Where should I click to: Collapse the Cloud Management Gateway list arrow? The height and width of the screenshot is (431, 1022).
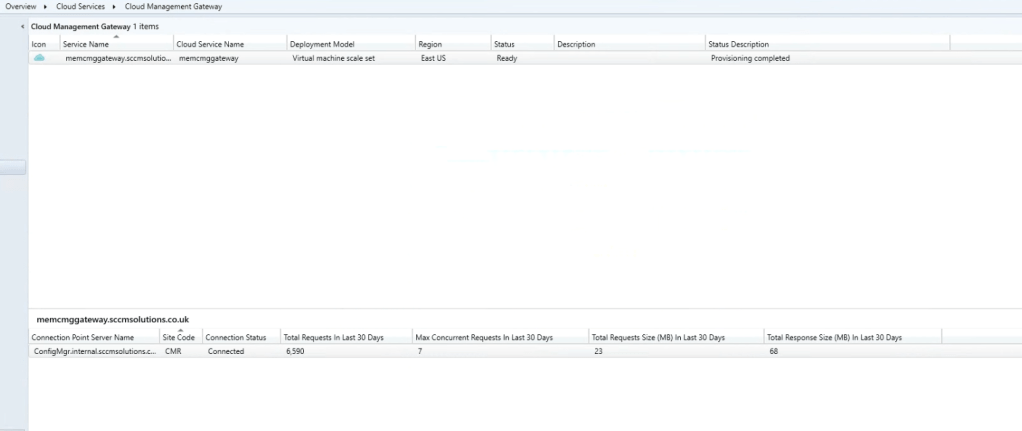23,26
